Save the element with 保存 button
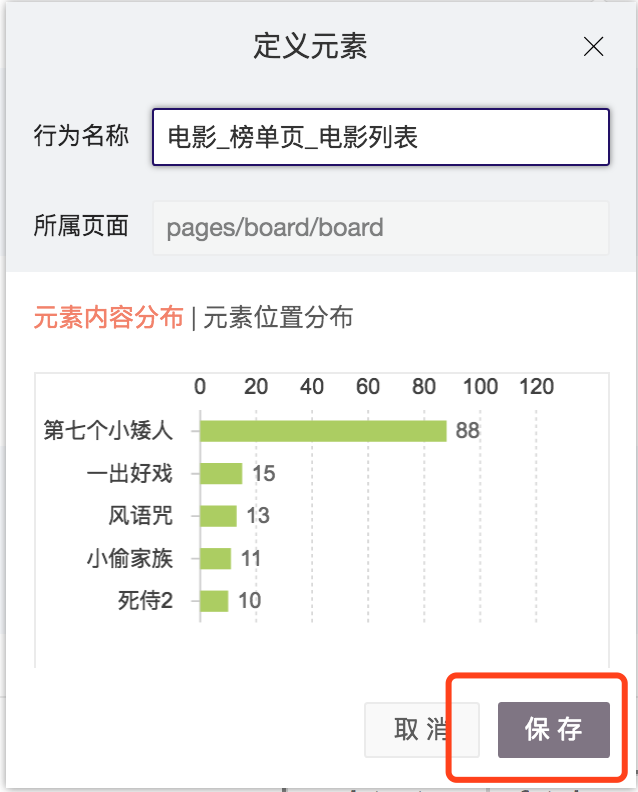This screenshot has height=792, width=638. pos(554,729)
